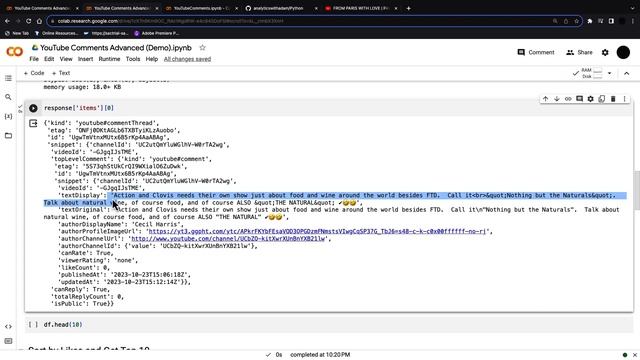Click the 'publishedAt' timestamp line
Screen dimensions: 640x360
click(124, 275)
